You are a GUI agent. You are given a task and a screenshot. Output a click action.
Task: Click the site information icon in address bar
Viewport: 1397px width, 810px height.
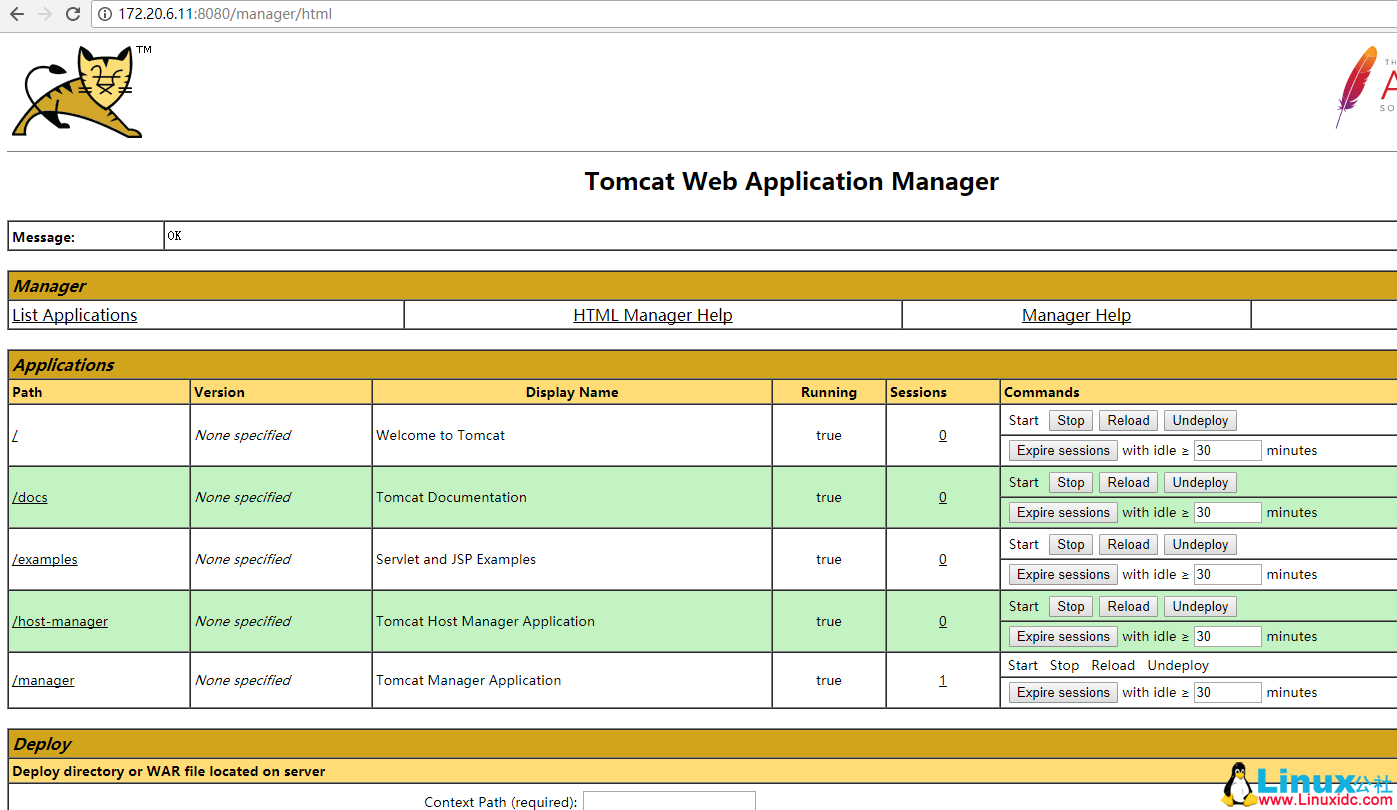(105, 14)
